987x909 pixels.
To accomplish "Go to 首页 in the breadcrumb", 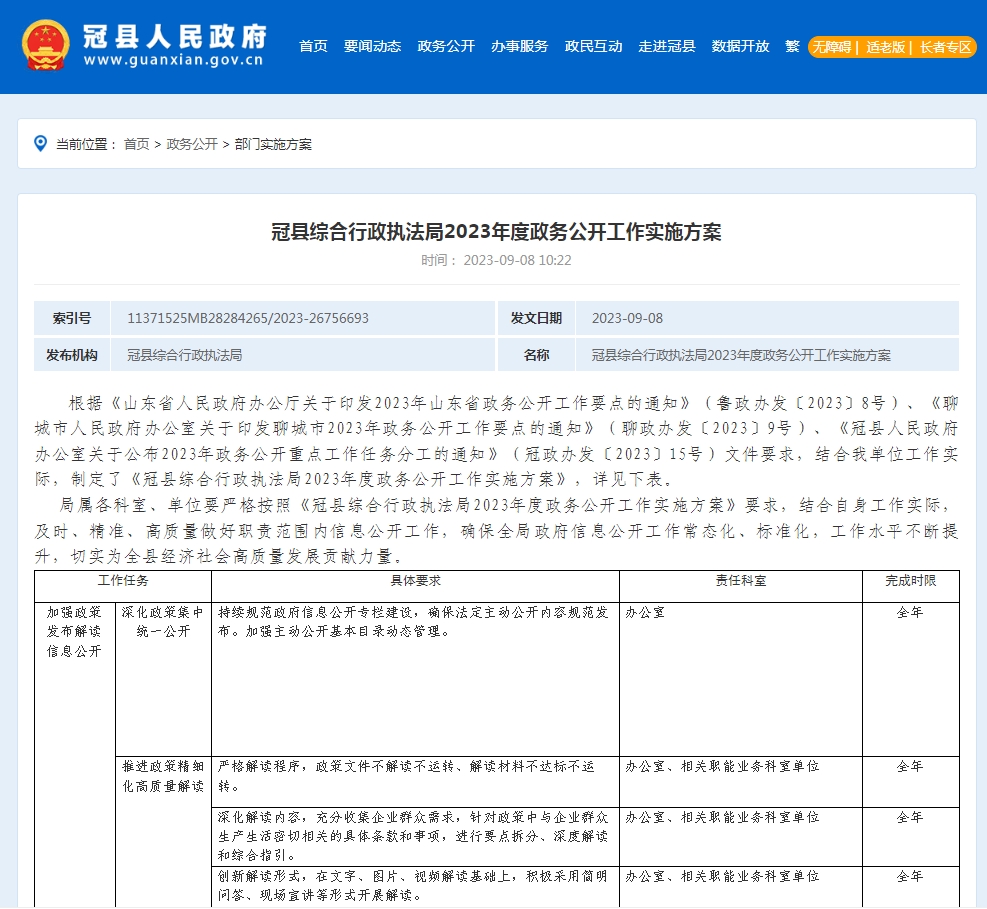I will (x=137, y=144).
